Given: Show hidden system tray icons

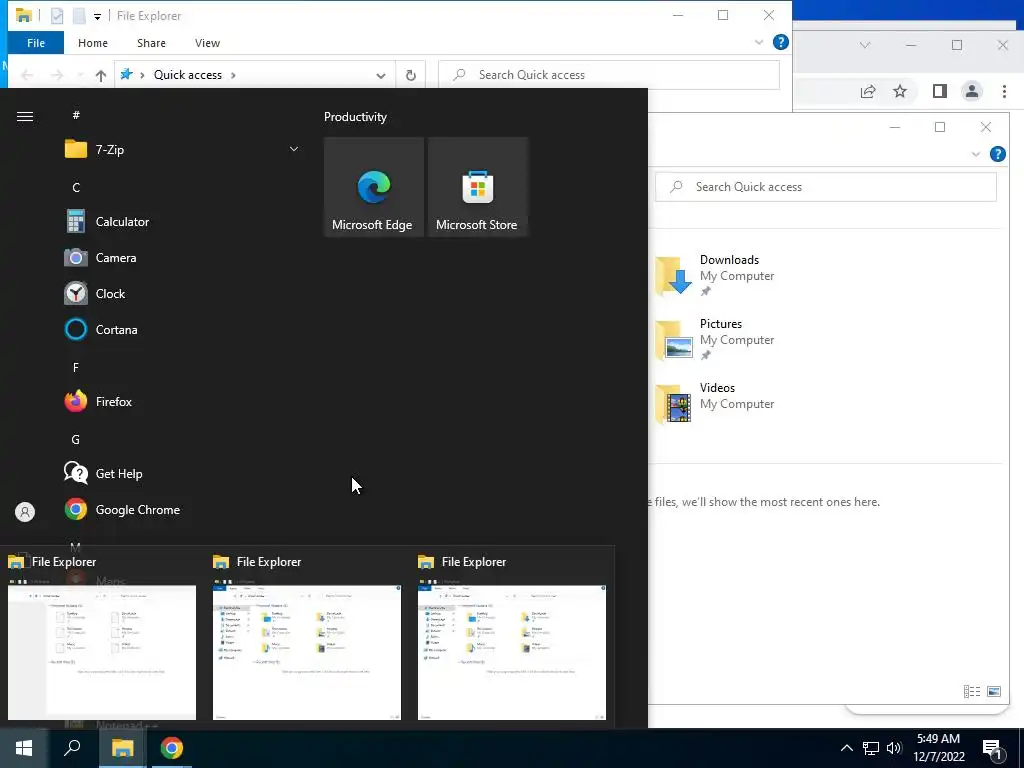Looking at the screenshot, I should pyautogui.click(x=846, y=748).
